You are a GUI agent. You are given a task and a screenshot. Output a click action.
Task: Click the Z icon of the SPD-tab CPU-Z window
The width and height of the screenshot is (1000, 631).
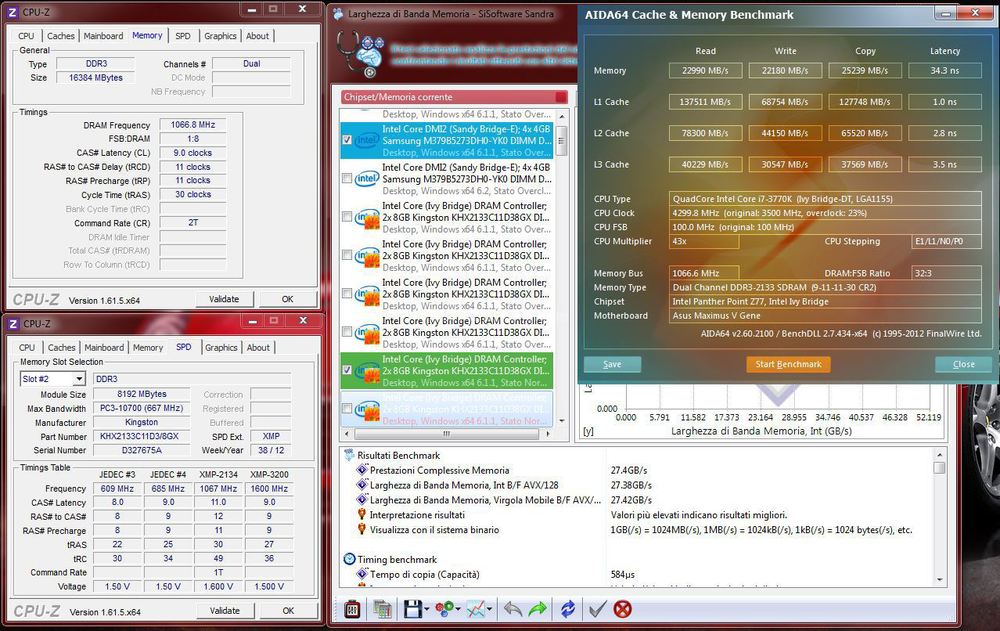[x=13, y=323]
